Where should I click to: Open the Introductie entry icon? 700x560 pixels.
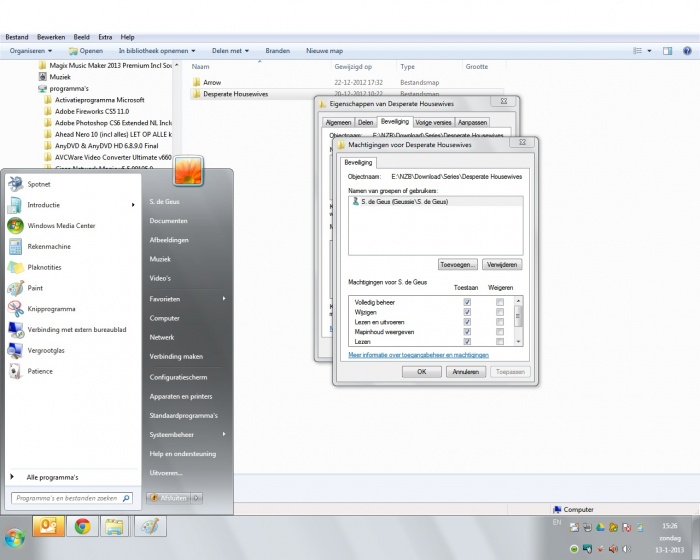pyautogui.click(x=15, y=205)
